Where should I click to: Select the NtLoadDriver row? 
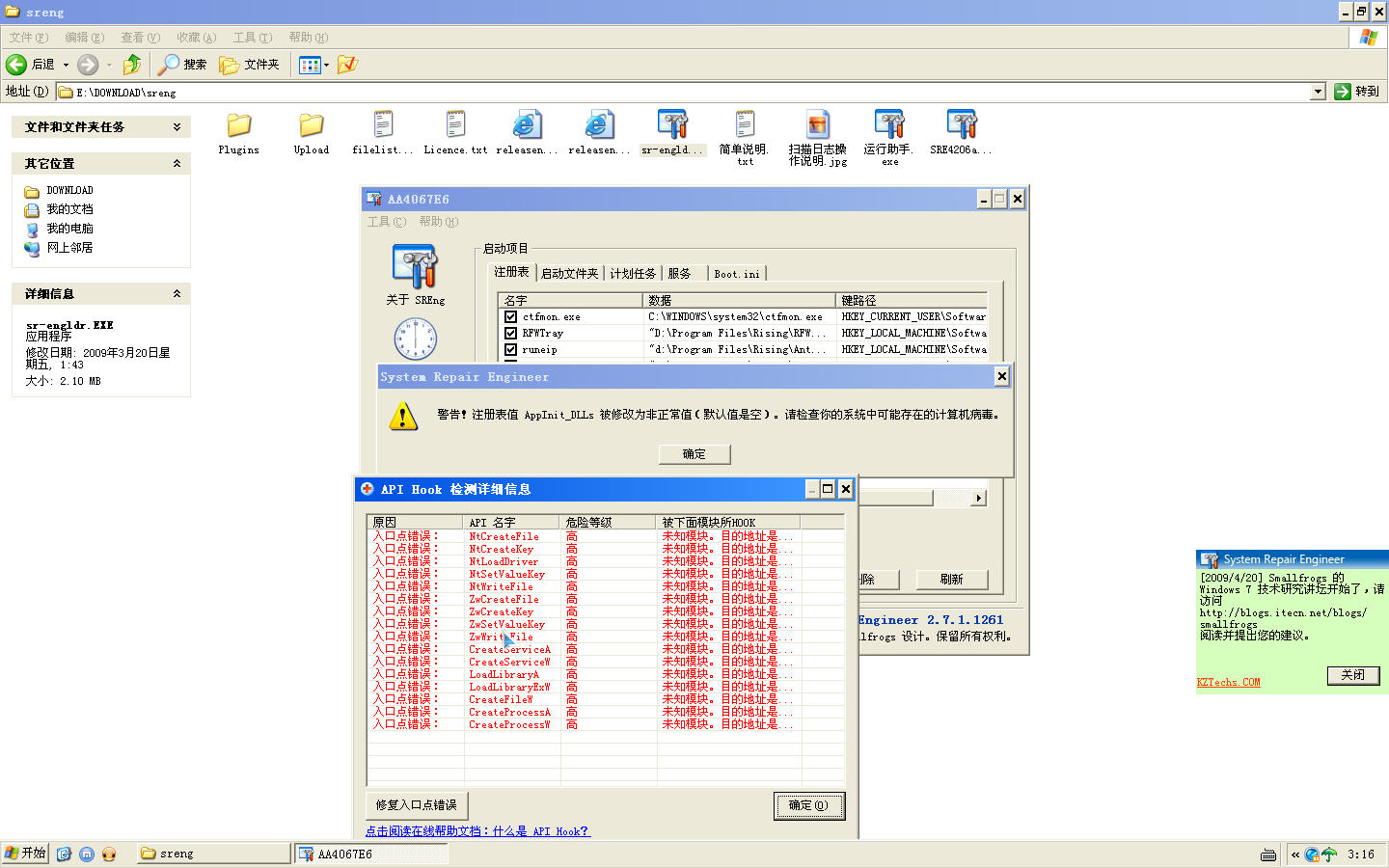[606, 561]
